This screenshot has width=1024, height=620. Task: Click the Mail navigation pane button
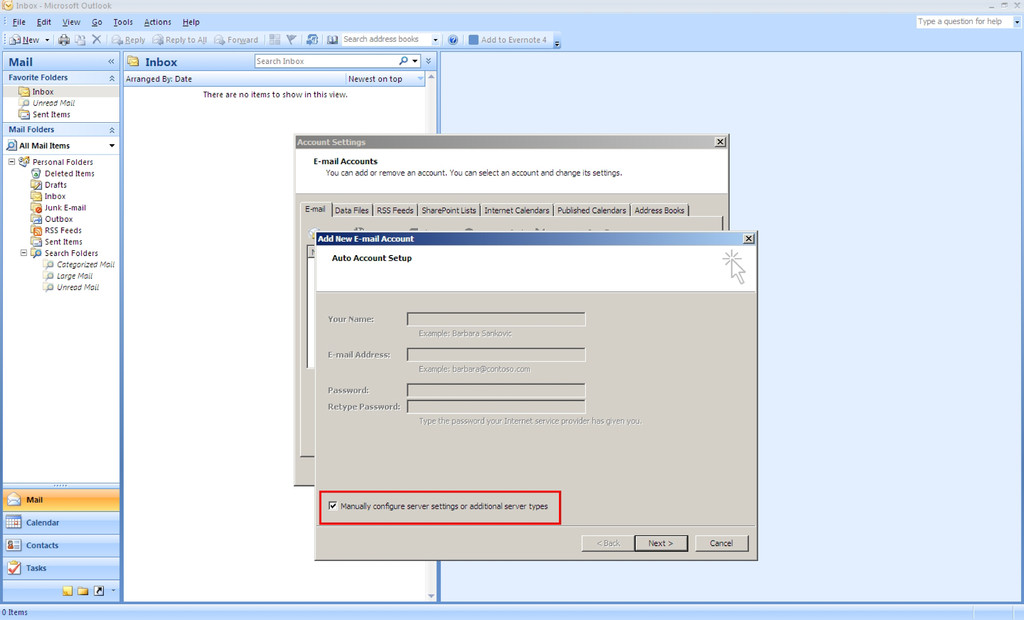pos(61,500)
